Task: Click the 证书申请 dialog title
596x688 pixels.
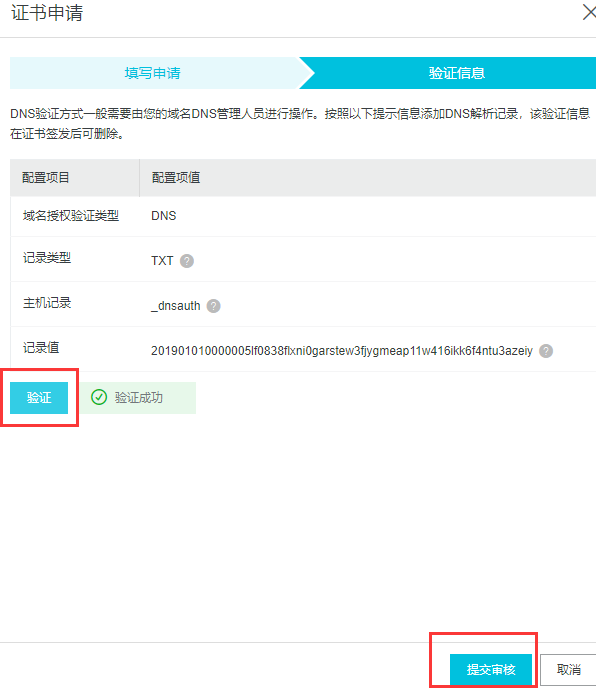Action: (x=47, y=13)
